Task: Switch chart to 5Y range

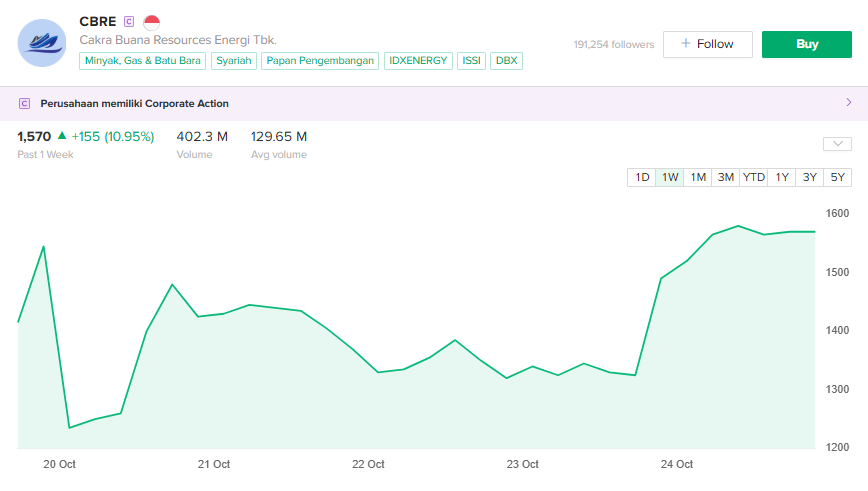Action: tap(838, 177)
